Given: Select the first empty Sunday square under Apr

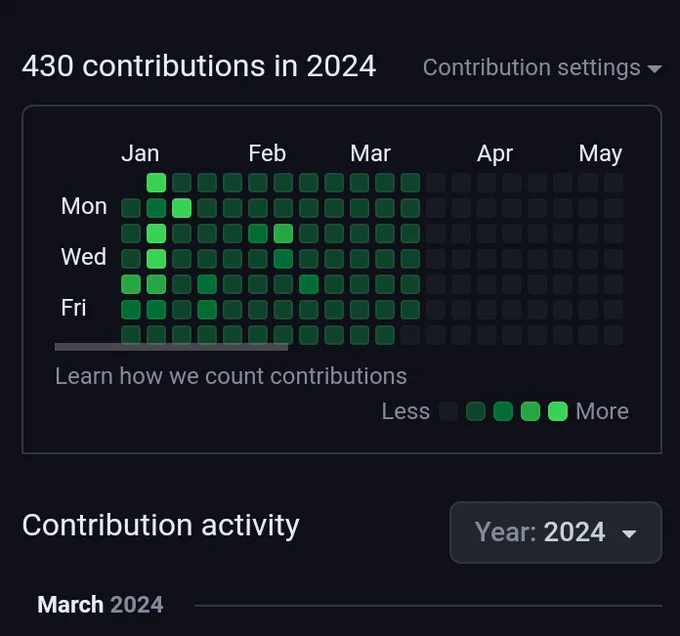Looking at the screenshot, I should coord(487,183).
